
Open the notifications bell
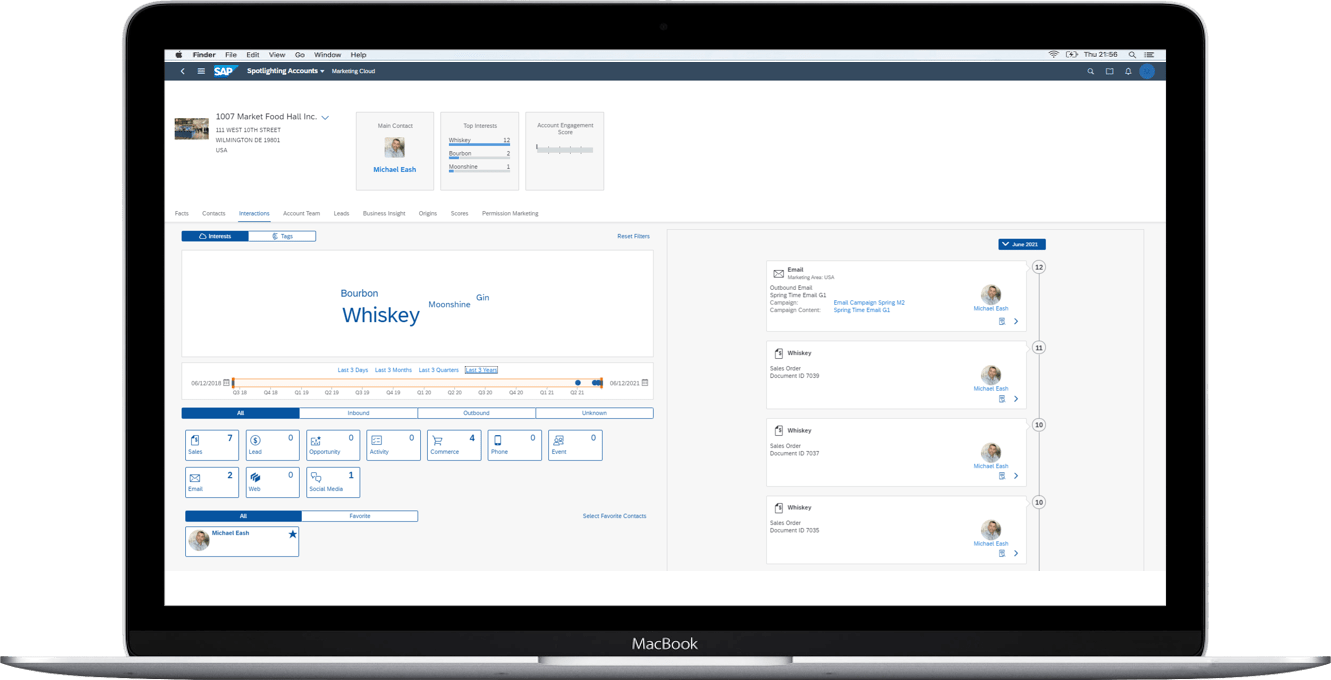1128,71
